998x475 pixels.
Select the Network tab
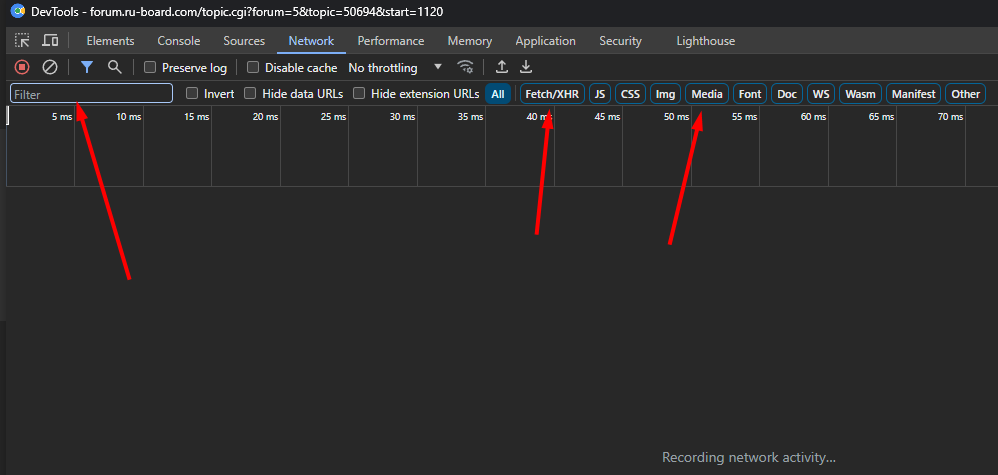[x=311, y=41]
